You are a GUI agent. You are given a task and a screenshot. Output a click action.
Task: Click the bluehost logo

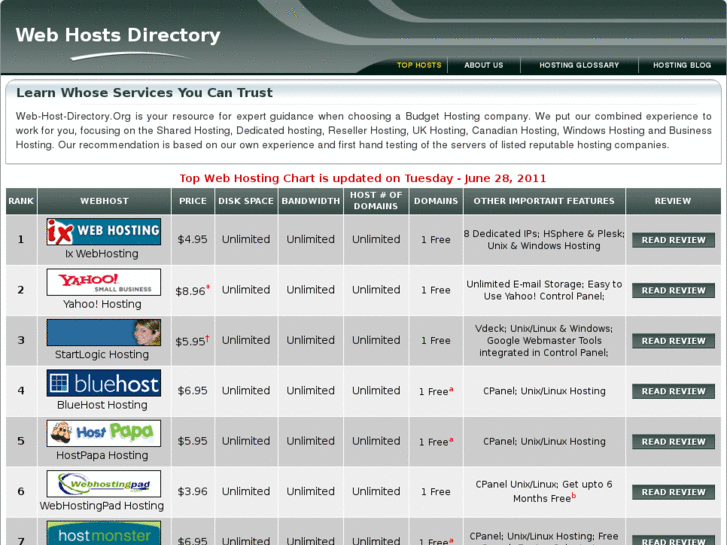pos(104,383)
